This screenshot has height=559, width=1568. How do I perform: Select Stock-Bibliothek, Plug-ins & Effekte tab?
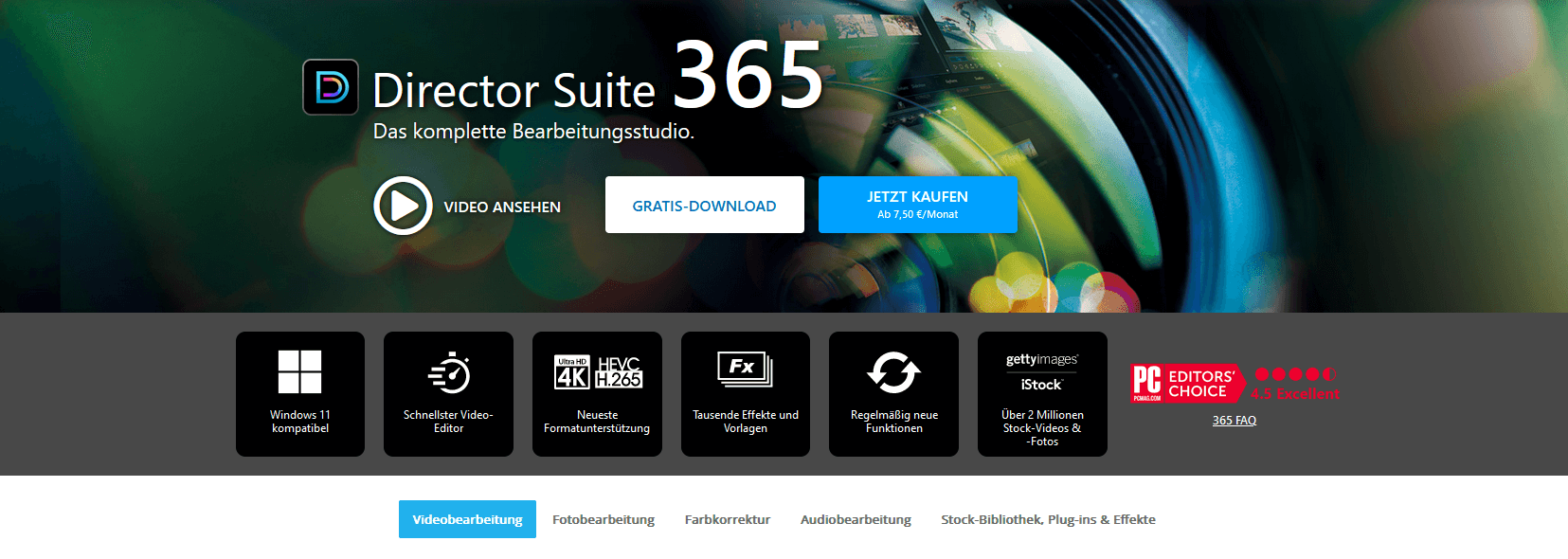pyautogui.click(x=1048, y=519)
